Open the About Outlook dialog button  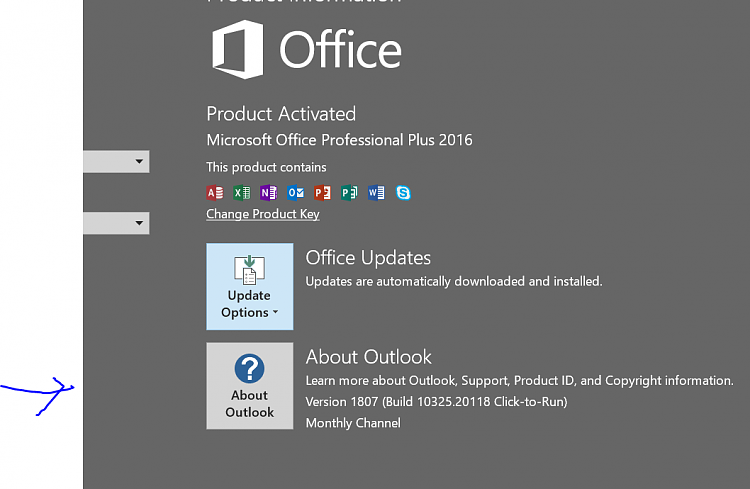(x=250, y=386)
